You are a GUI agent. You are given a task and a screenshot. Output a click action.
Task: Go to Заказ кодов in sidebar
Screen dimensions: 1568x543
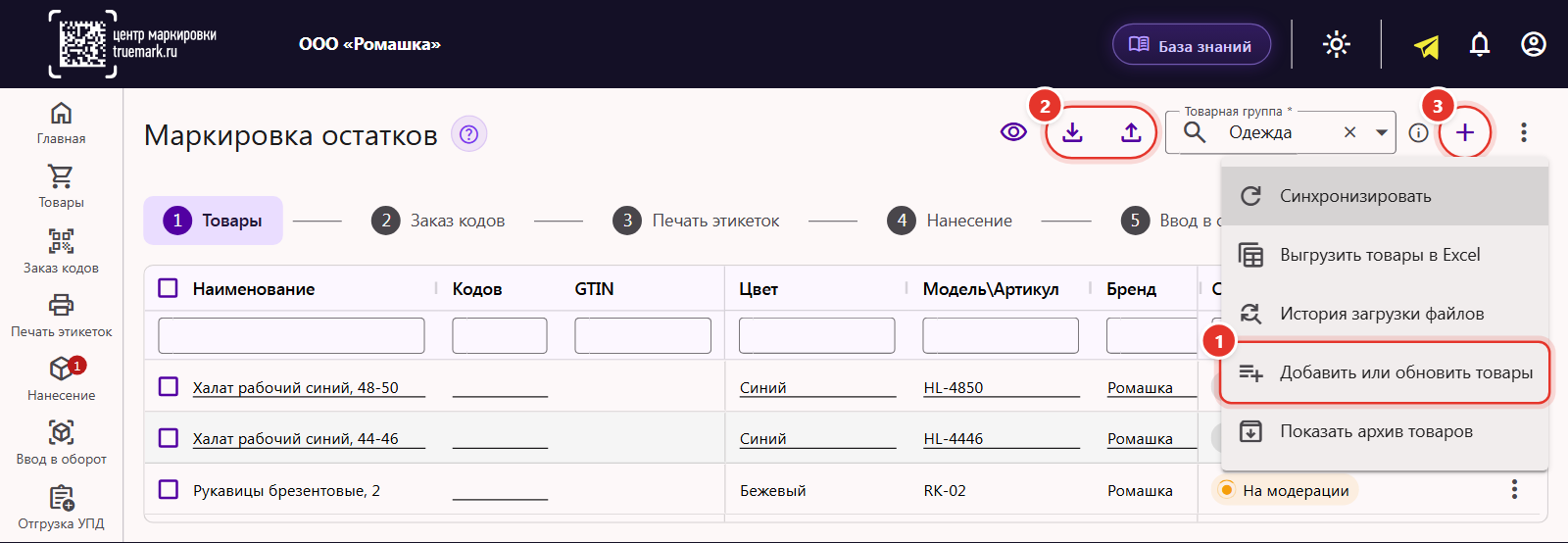61,251
